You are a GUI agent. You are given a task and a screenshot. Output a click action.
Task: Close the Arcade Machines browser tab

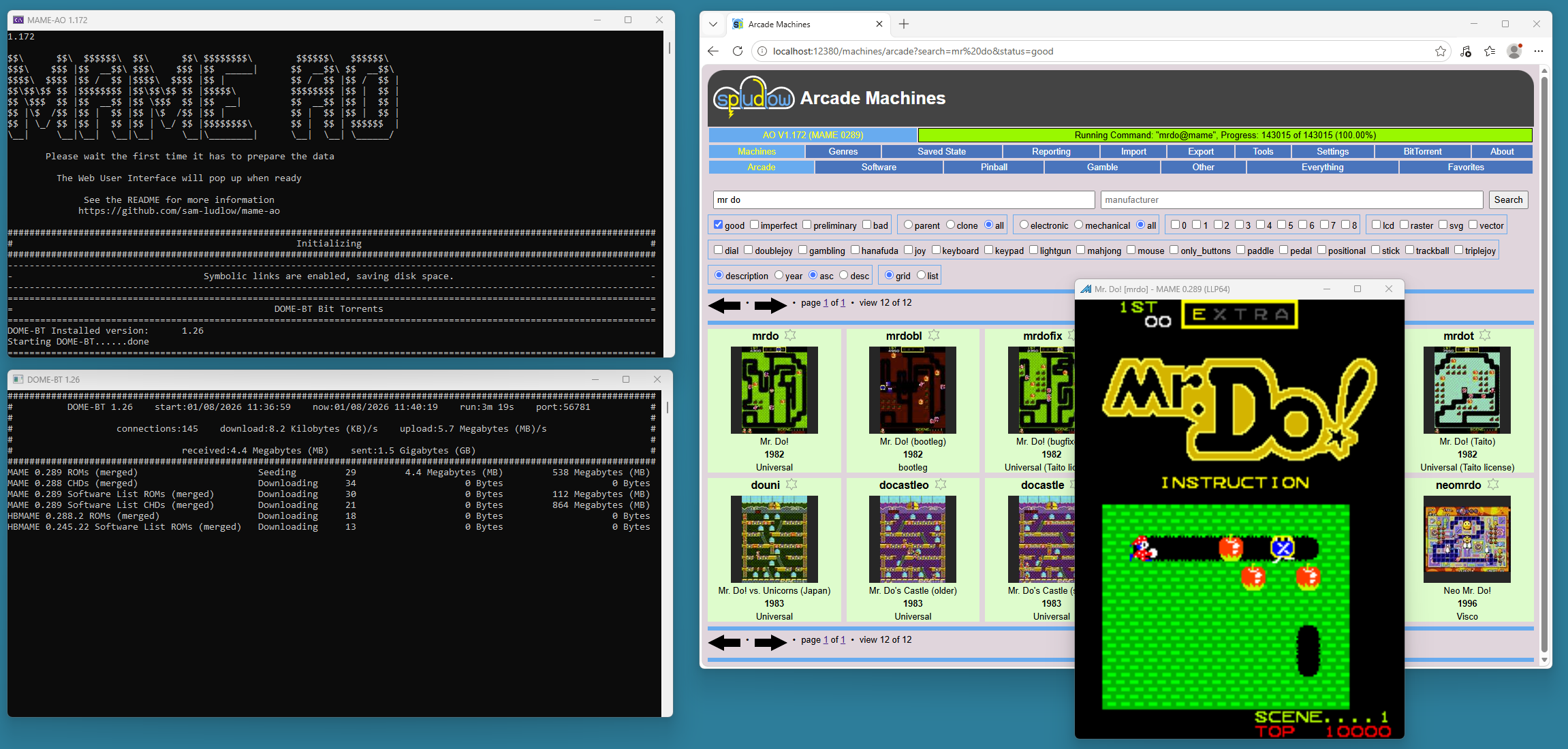[x=879, y=24]
